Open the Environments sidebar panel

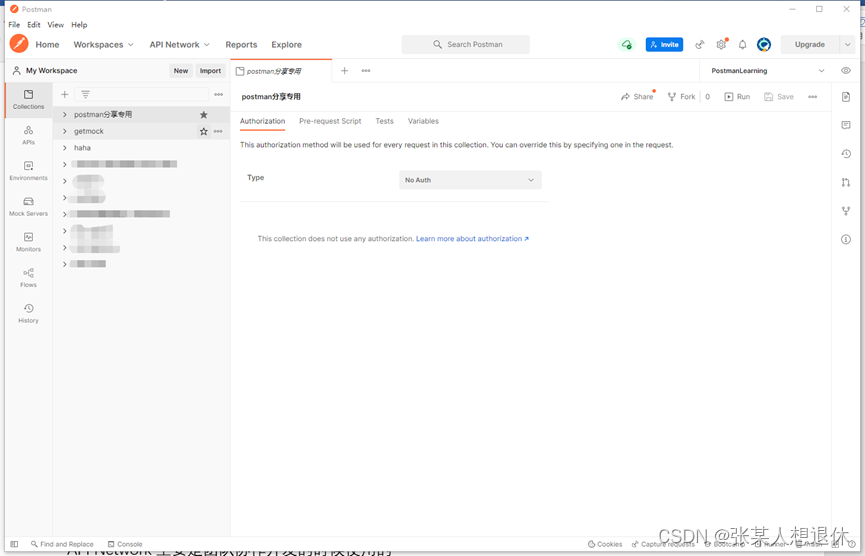[x=29, y=171]
